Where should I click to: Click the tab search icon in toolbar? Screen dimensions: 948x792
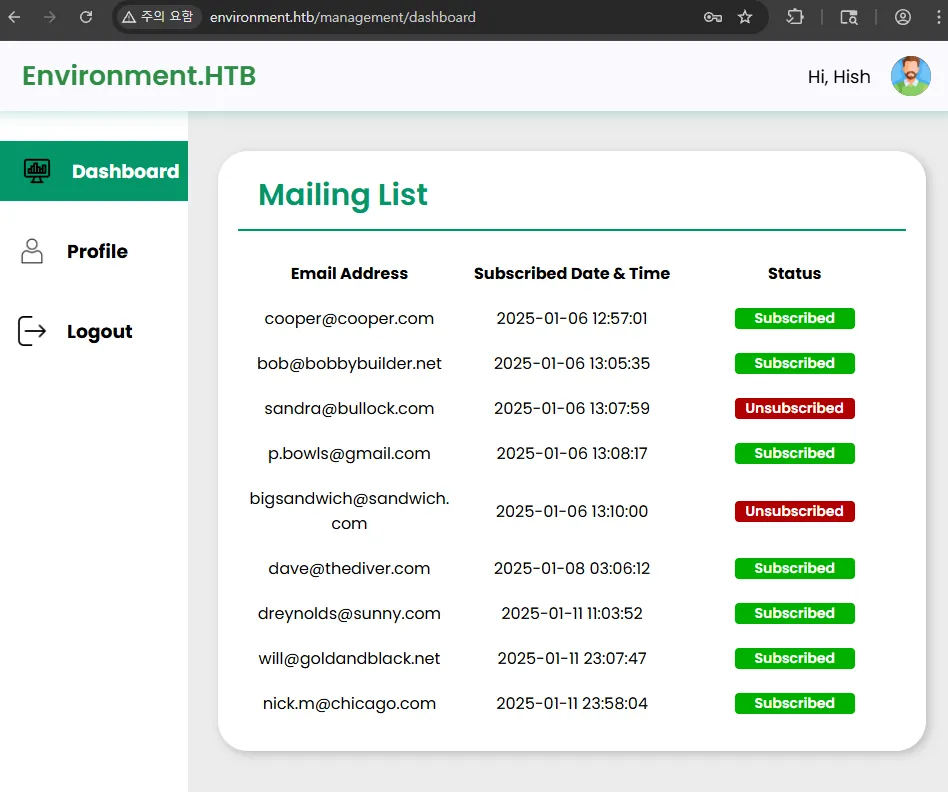click(x=849, y=17)
